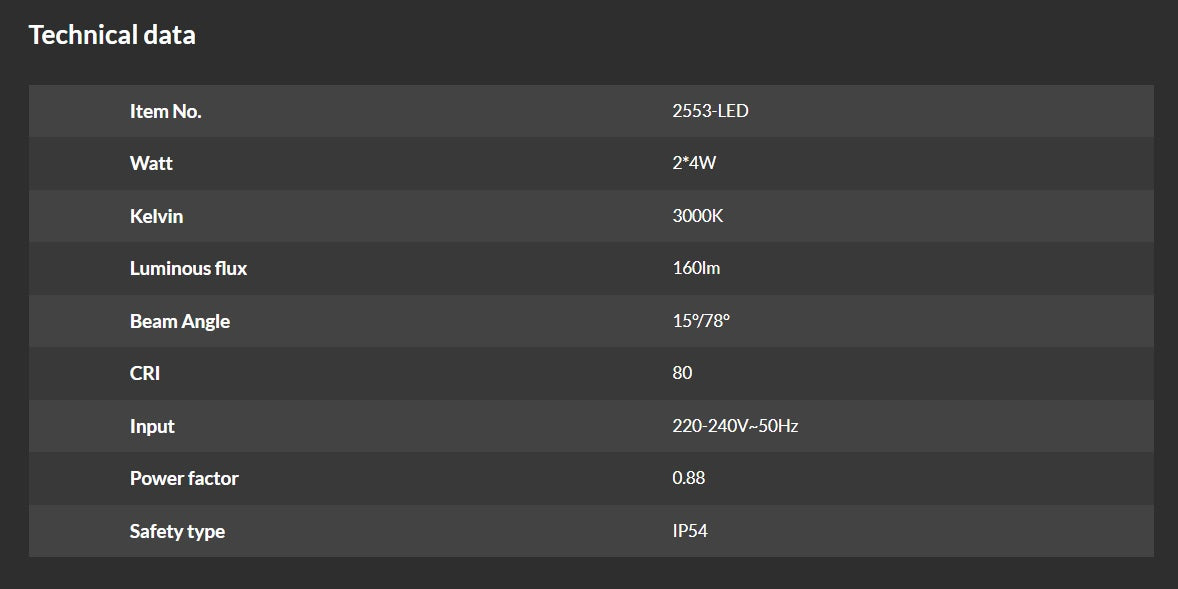Image resolution: width=1178 pixels, height=589 pixels.
Task: Select the IP54 safety rating value
Action: pos(690,531)
